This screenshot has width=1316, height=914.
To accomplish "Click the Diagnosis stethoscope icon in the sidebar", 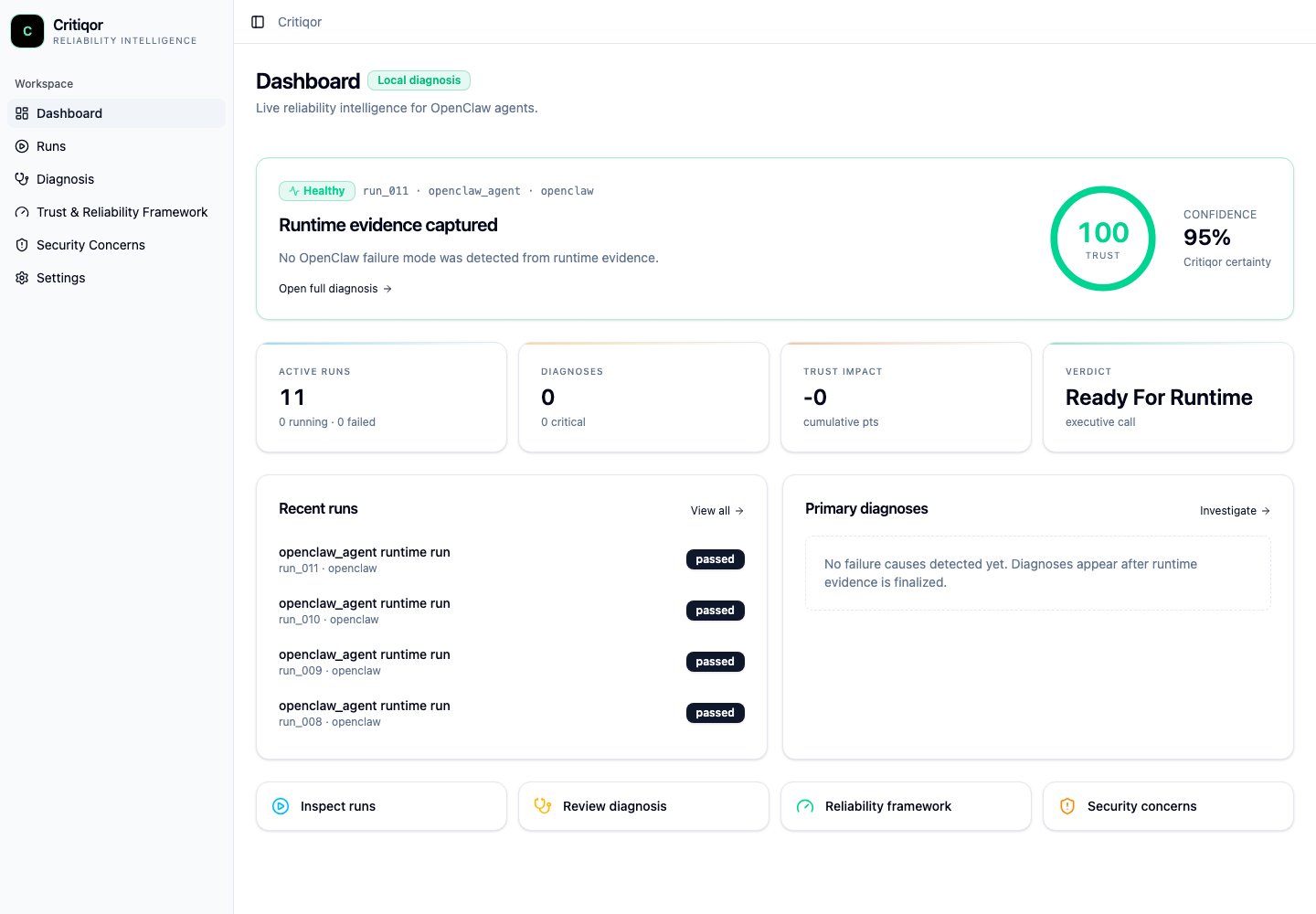I will coord(22,179).
